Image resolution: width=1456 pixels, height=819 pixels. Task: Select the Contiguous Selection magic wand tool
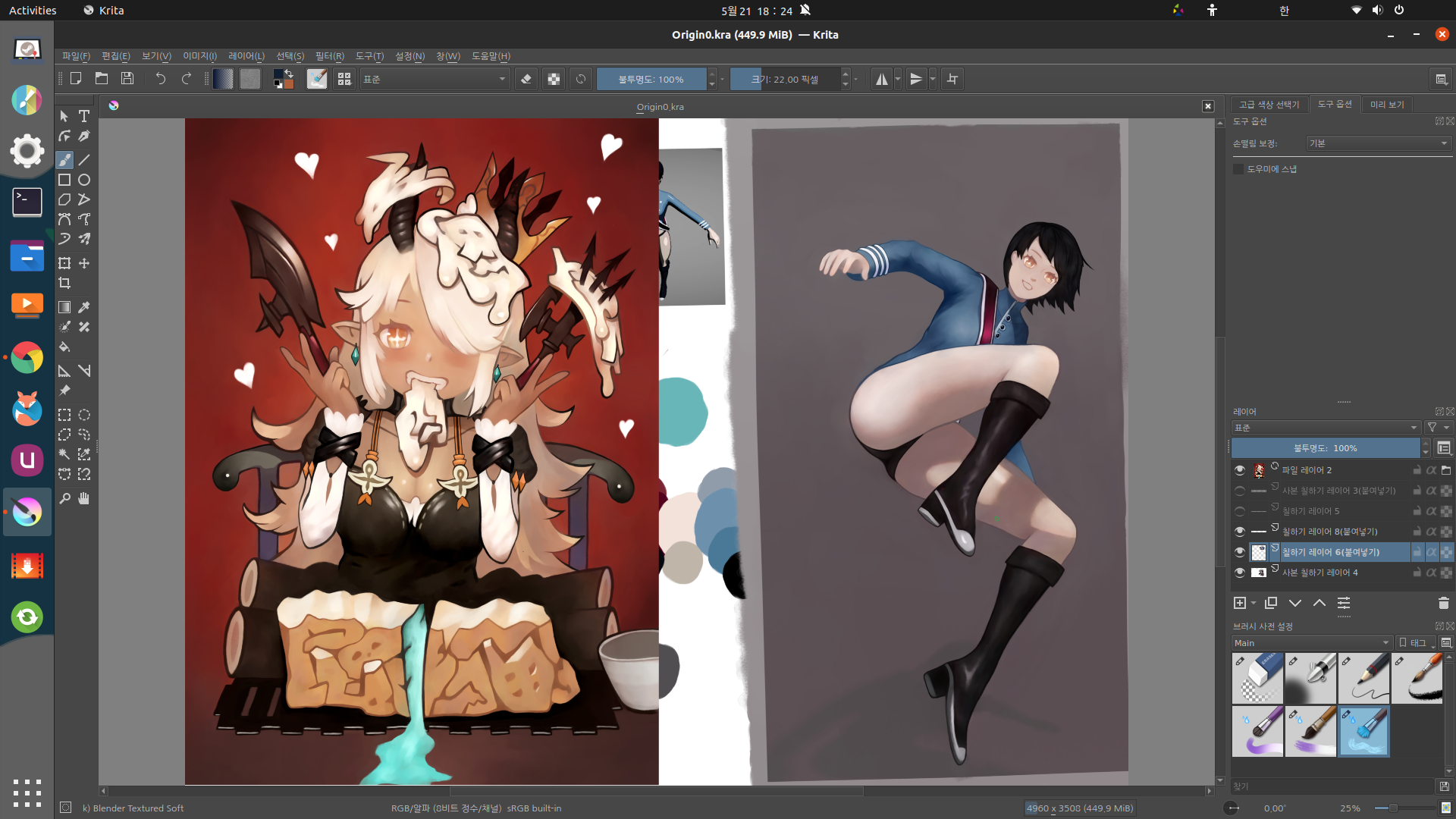(x=64, y=454)
